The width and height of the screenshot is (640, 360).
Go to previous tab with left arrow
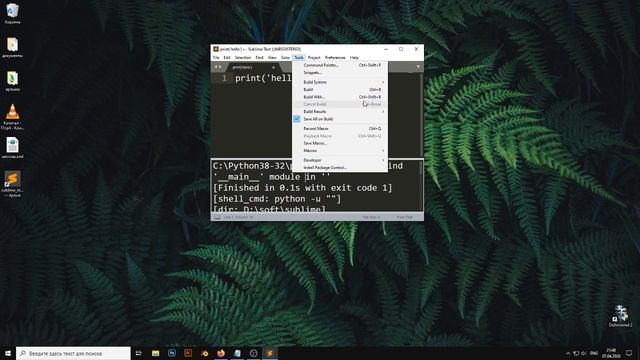(x=216, y=67)
